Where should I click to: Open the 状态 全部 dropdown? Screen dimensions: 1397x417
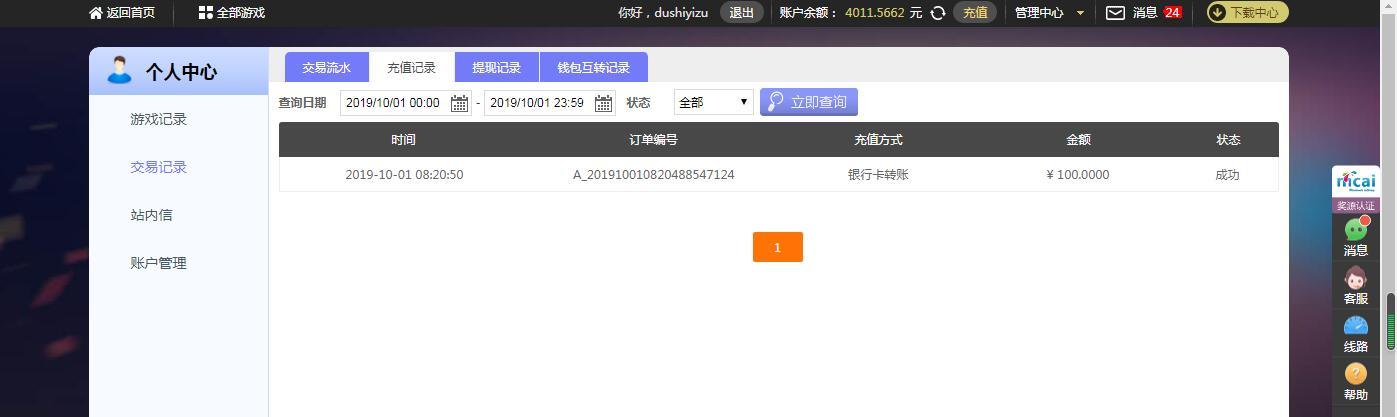pyautogui.click(x=714, y=102)
